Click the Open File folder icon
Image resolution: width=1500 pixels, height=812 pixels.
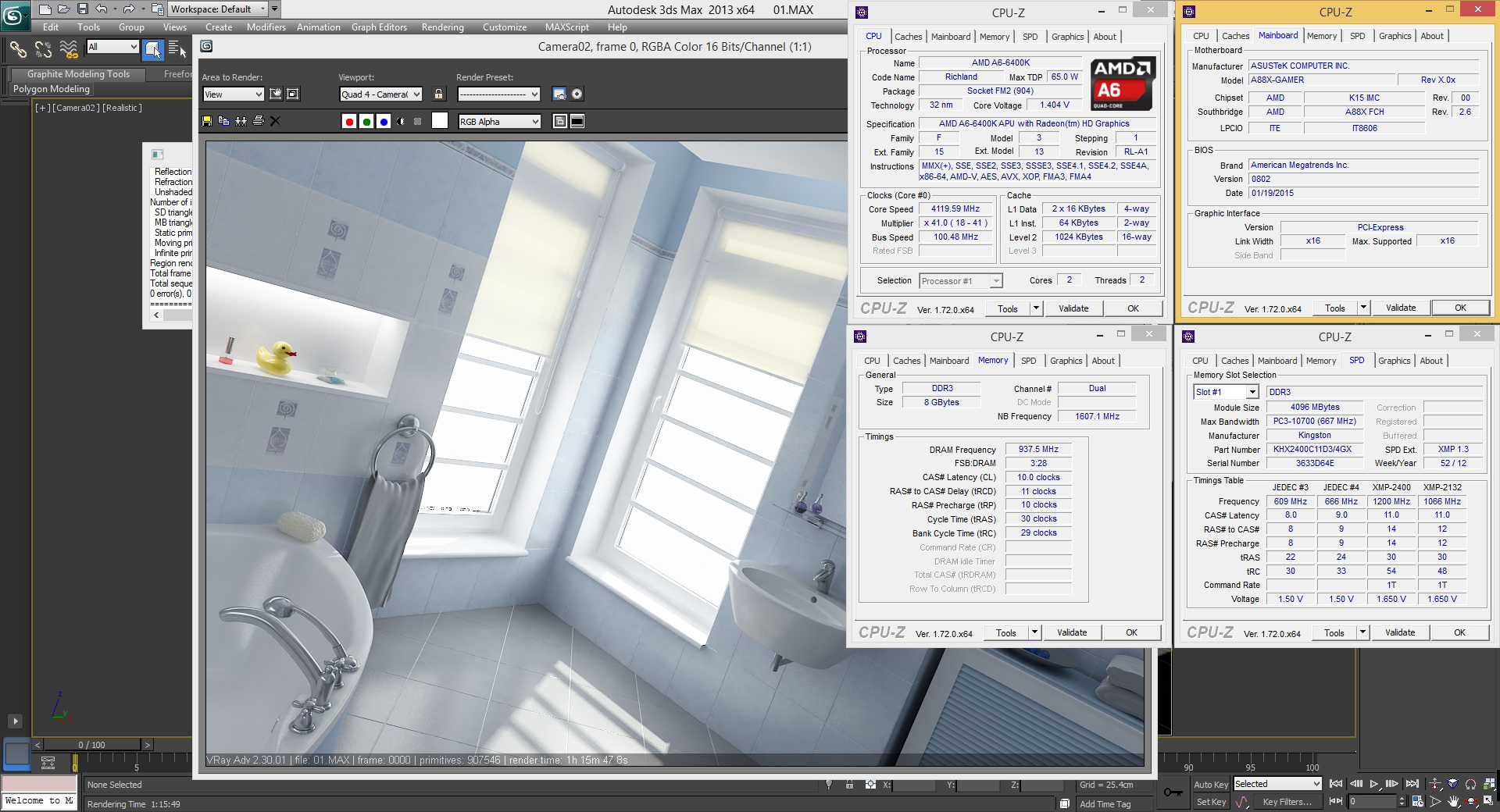pyautogui.click(x=64, y=9)
